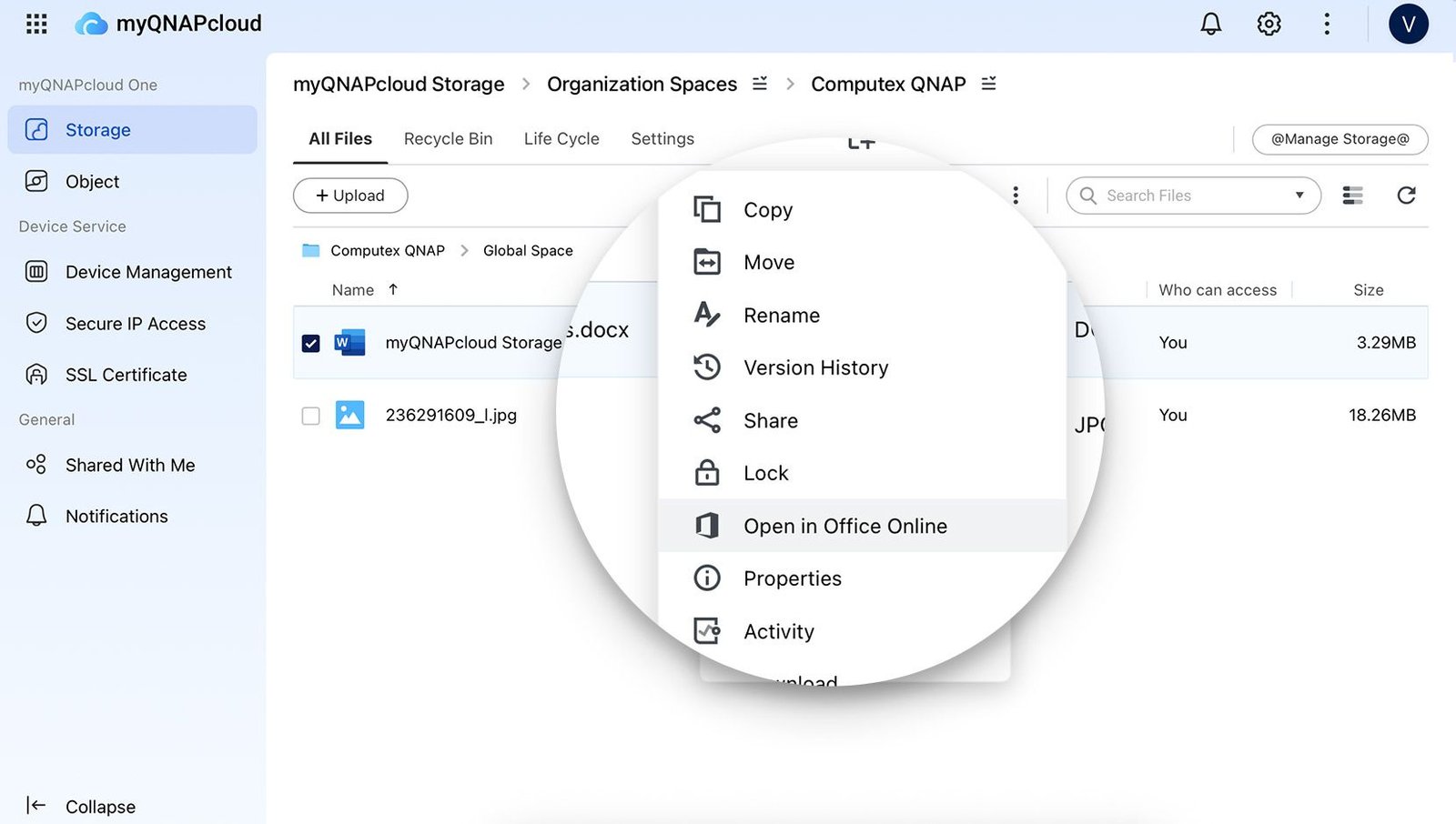Click the Size column header
The image size is (1456, 824).
click(x=1368, y=289)
